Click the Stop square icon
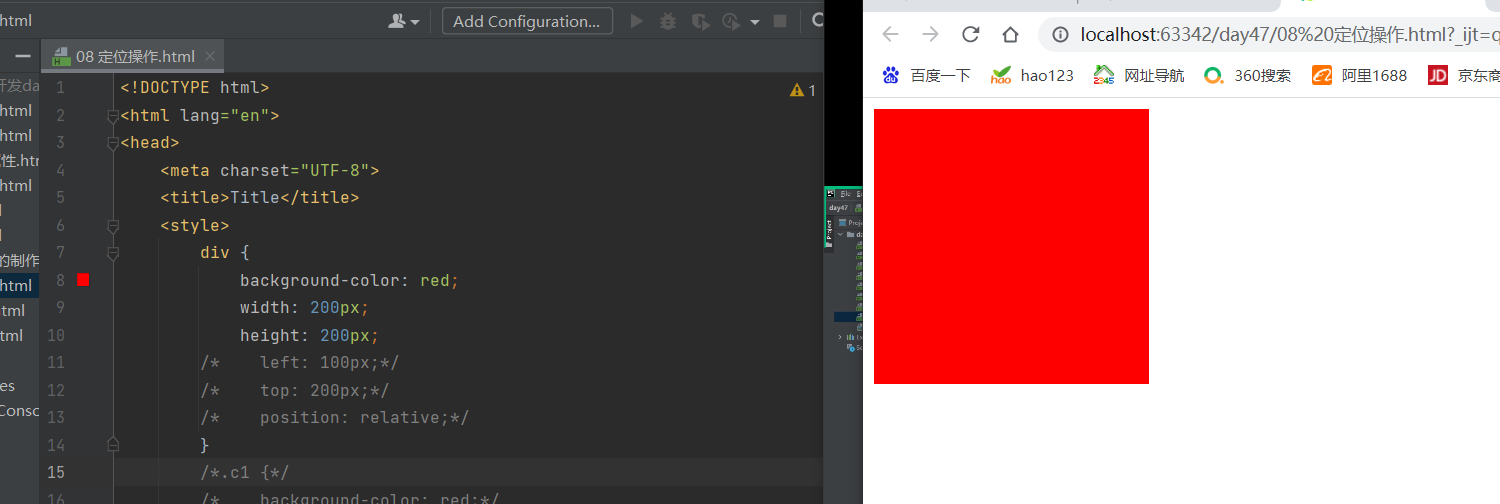 [780, 21]
